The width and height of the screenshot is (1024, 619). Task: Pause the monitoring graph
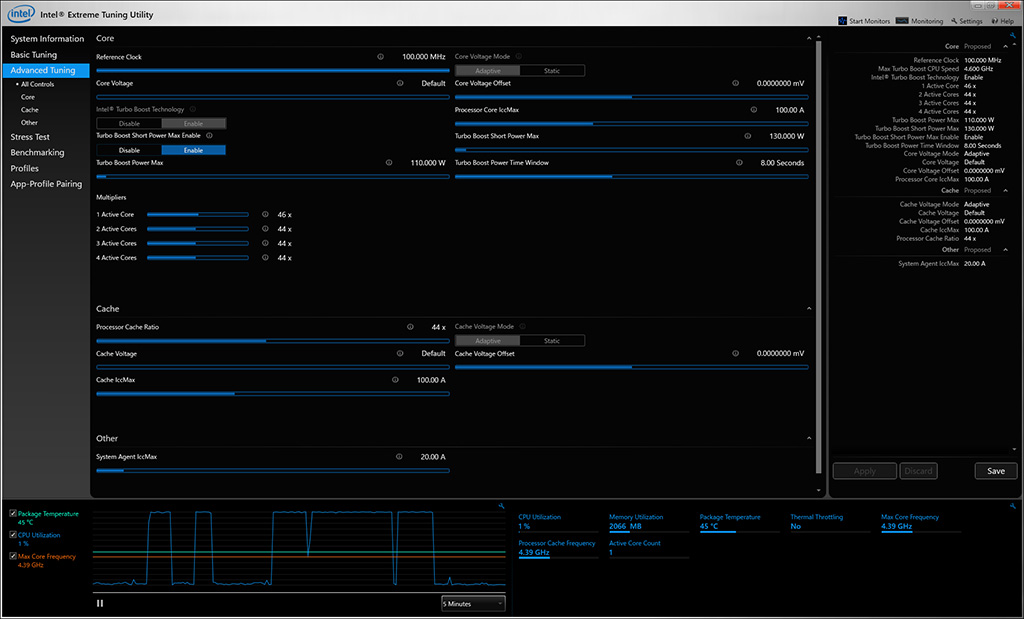pyautogui.click(x=100, y=603)
